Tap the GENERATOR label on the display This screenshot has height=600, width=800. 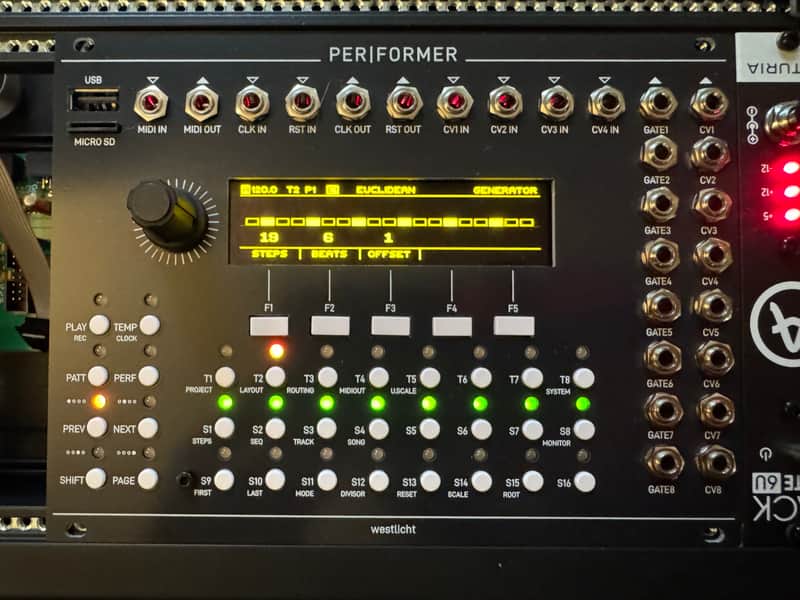click(x=505, y=190)
